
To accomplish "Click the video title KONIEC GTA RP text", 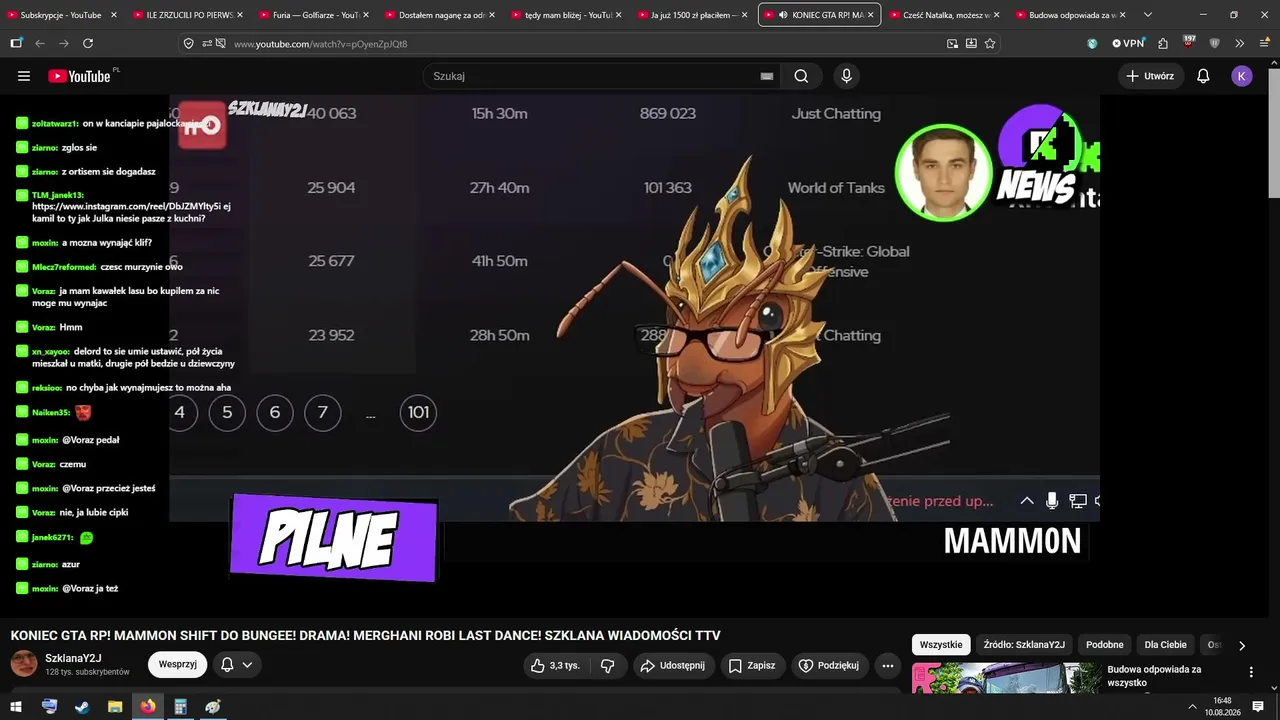I will pos(365,636).
